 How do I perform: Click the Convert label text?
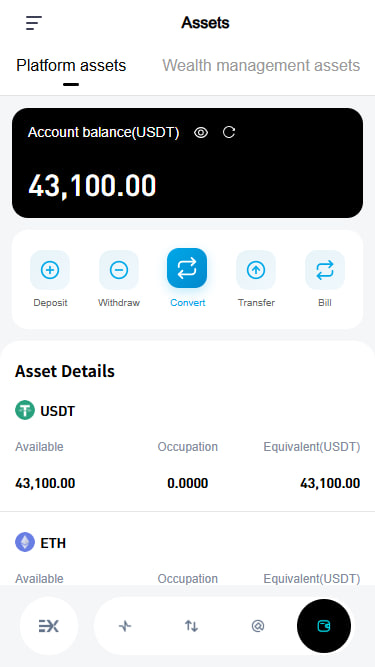[x=188, y=303]
